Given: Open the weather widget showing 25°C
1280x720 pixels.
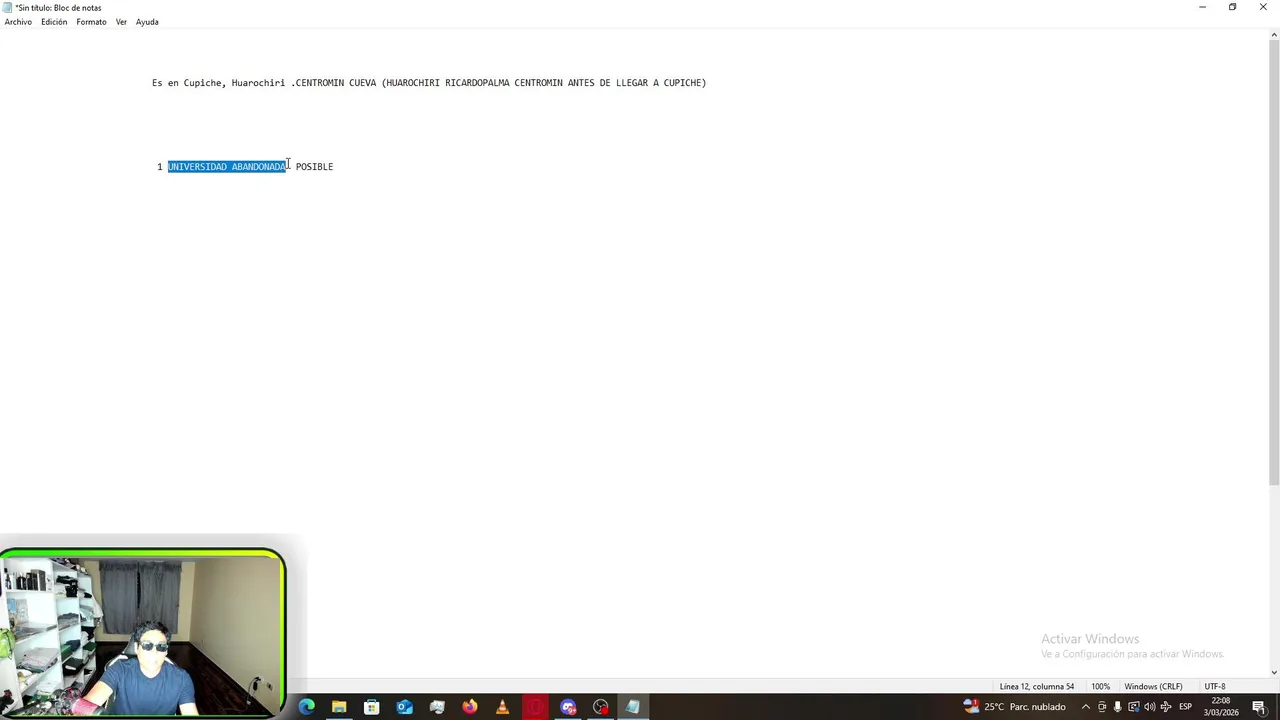Looking at the screenshot, I should pos(1014,707).
